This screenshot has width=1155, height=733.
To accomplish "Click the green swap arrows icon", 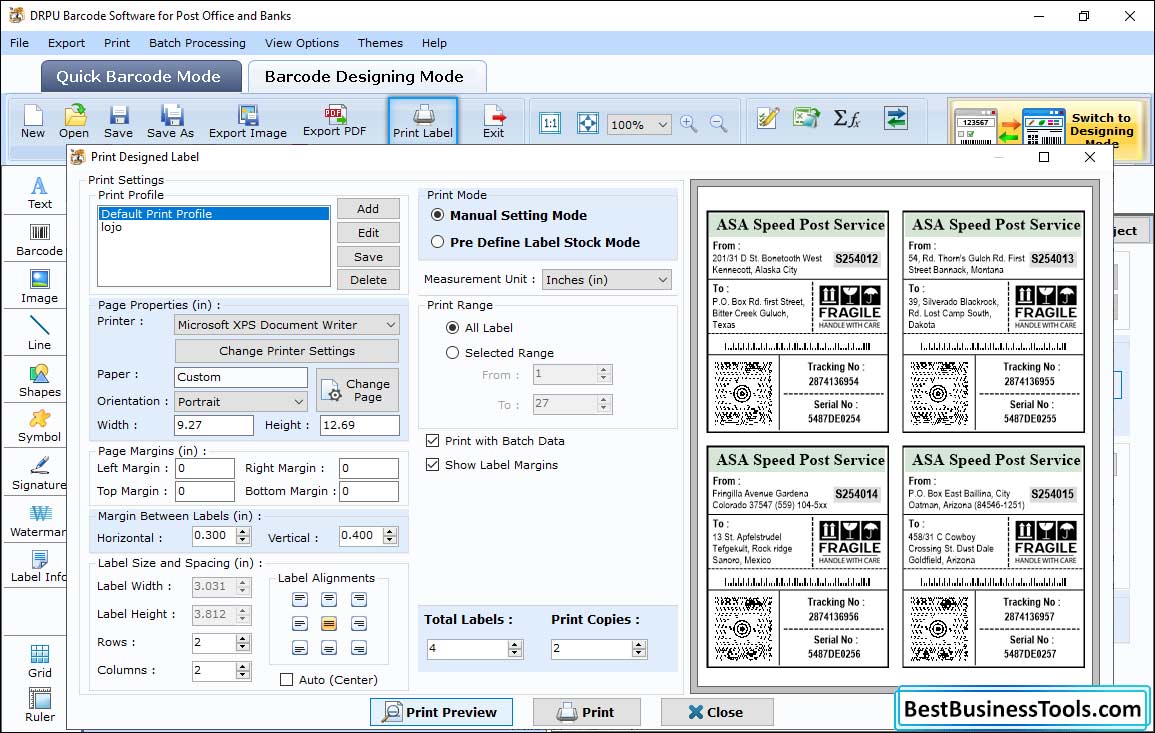I will pos(896,118).
